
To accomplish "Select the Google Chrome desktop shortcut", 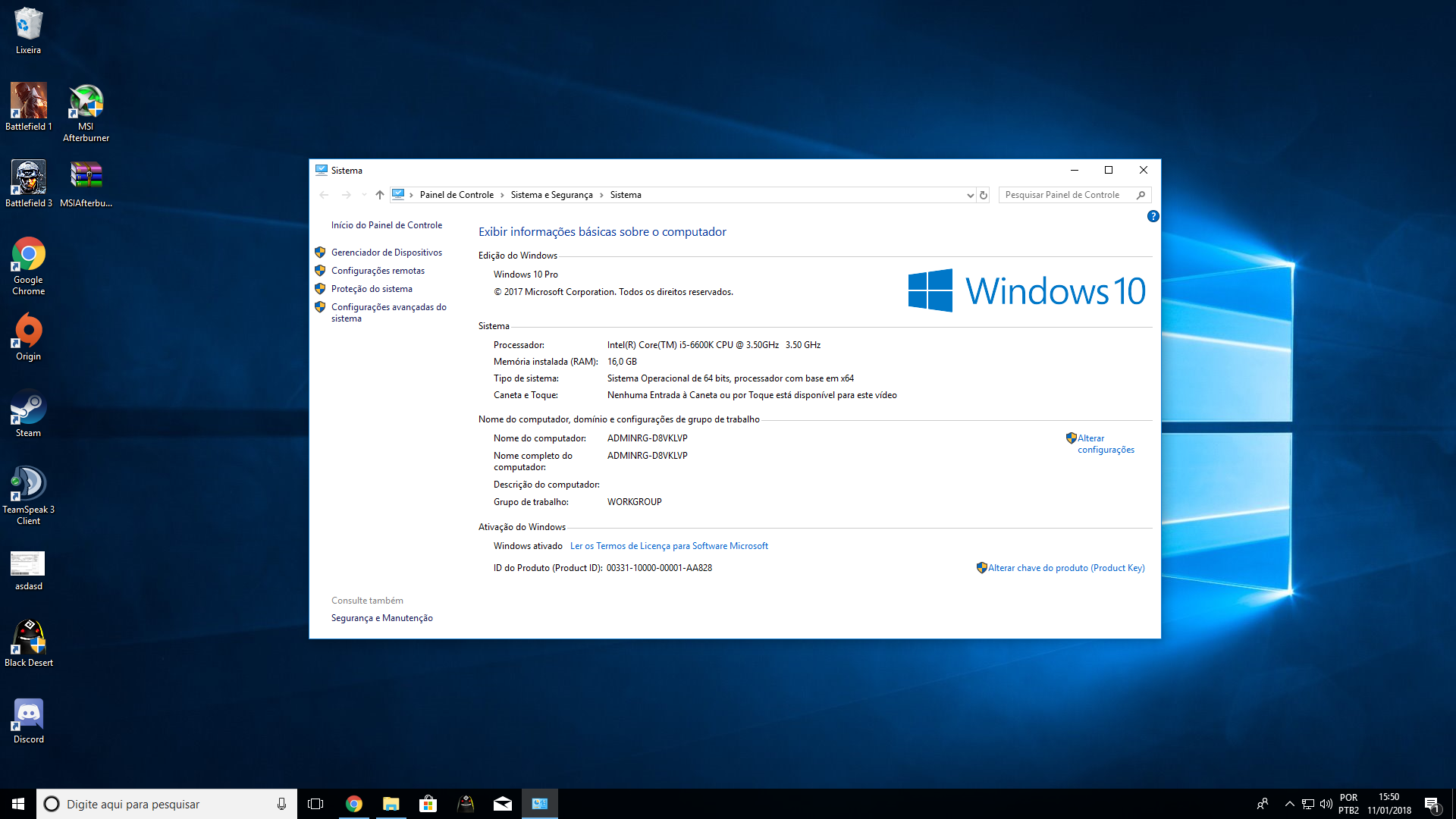I will [x=28, y=265].
